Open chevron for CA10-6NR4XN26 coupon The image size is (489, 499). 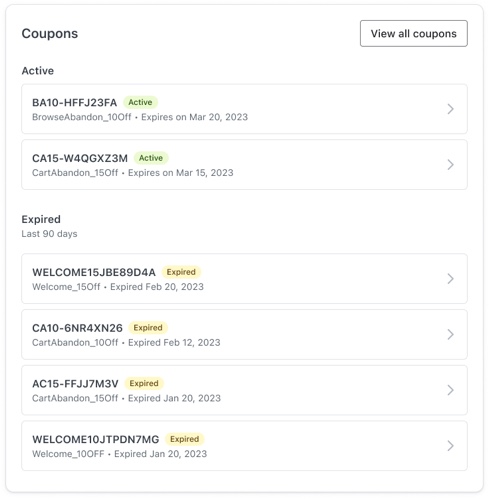point(450,334)
